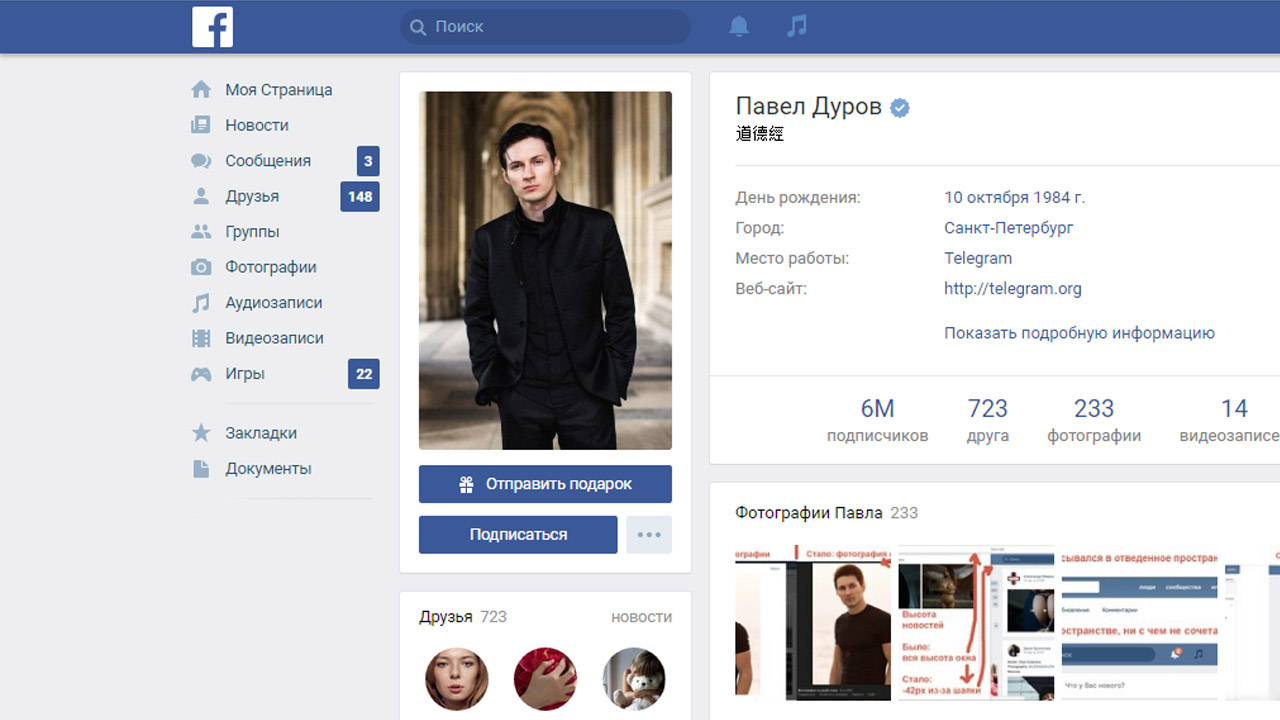This screenshot has width=1280, height=720.
Task: Open the third photo thumbnail showing header mockup
Action: tap(1139, 622)
